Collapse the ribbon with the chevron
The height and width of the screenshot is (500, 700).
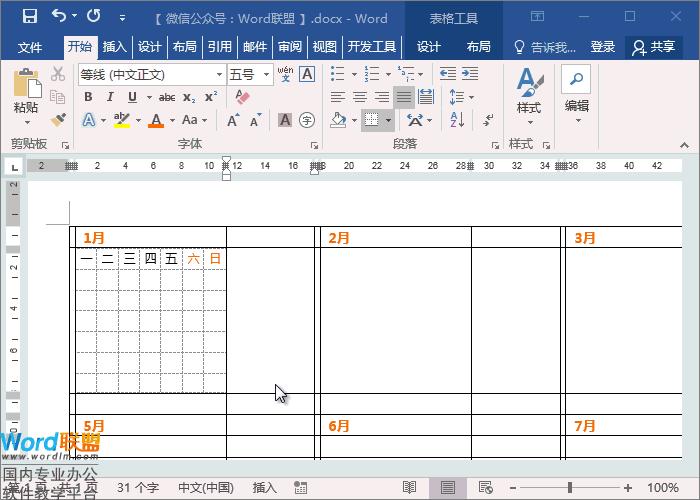[684, 145]
